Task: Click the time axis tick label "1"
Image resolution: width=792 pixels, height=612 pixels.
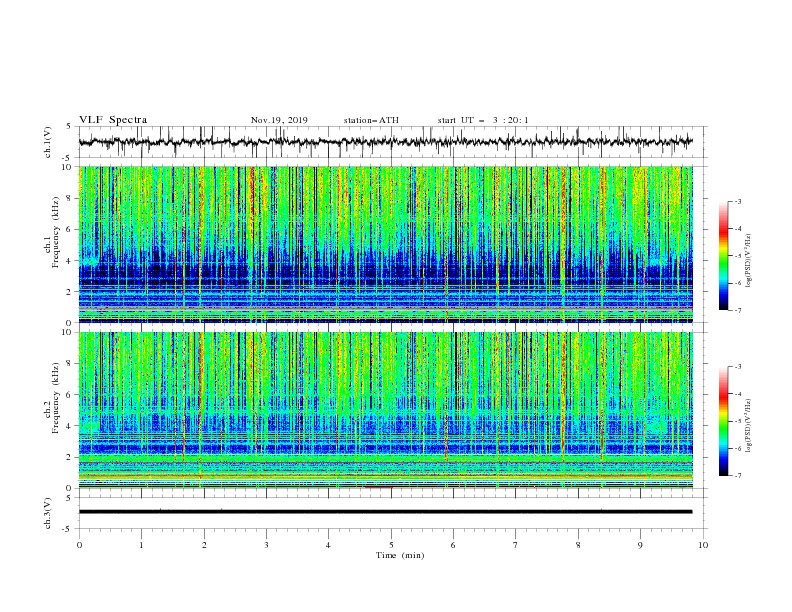Action: click(141, 545)
